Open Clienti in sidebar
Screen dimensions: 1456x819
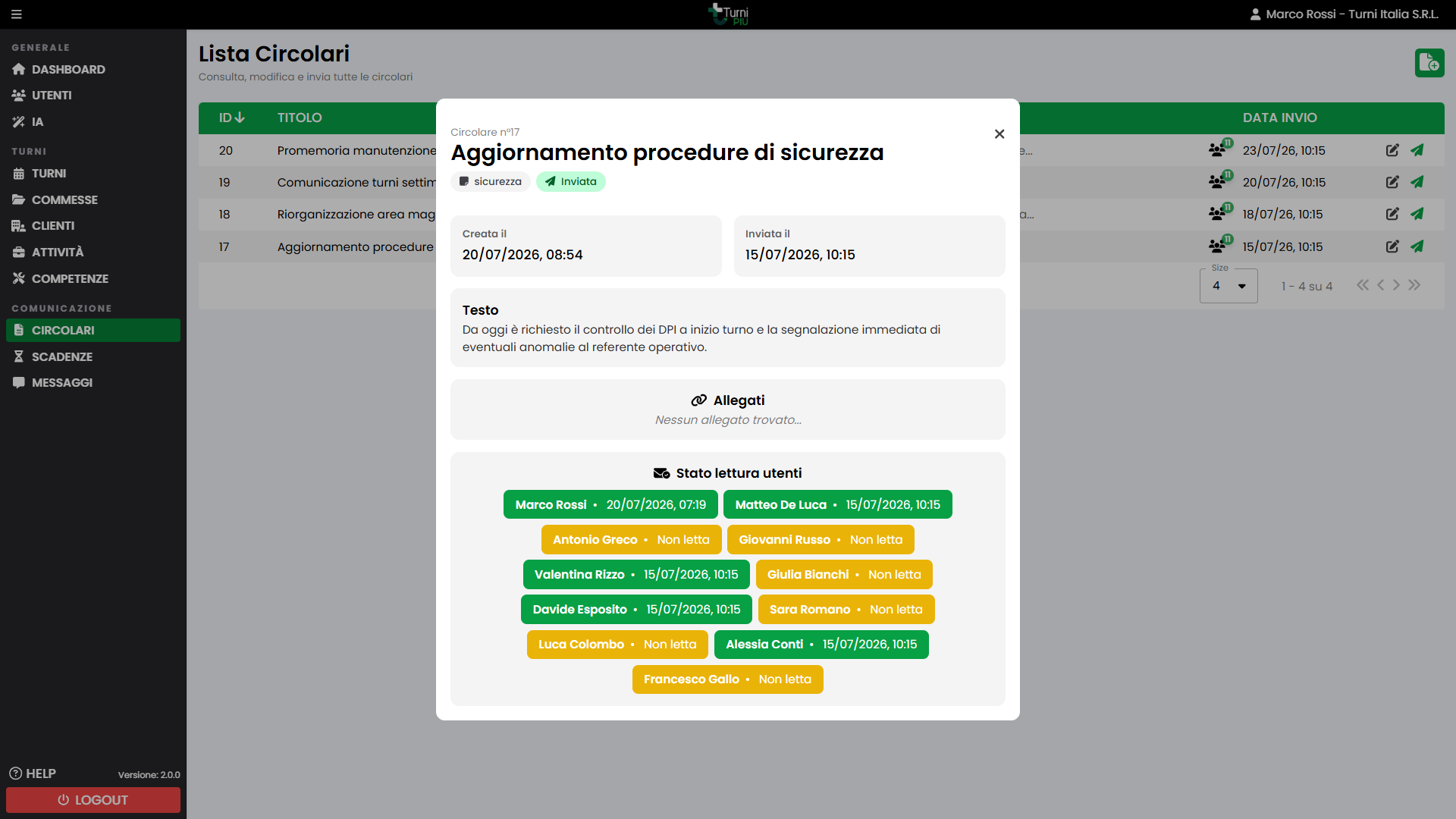click(x=93, y=226)
